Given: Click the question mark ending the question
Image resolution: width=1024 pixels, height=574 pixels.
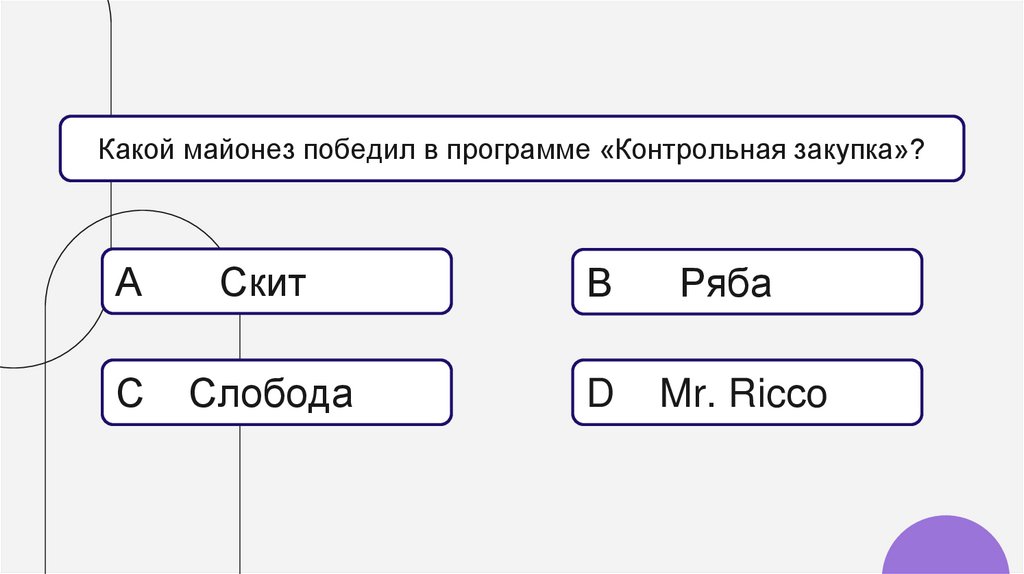Looking at the screenshot, I should tap(918, 151).
